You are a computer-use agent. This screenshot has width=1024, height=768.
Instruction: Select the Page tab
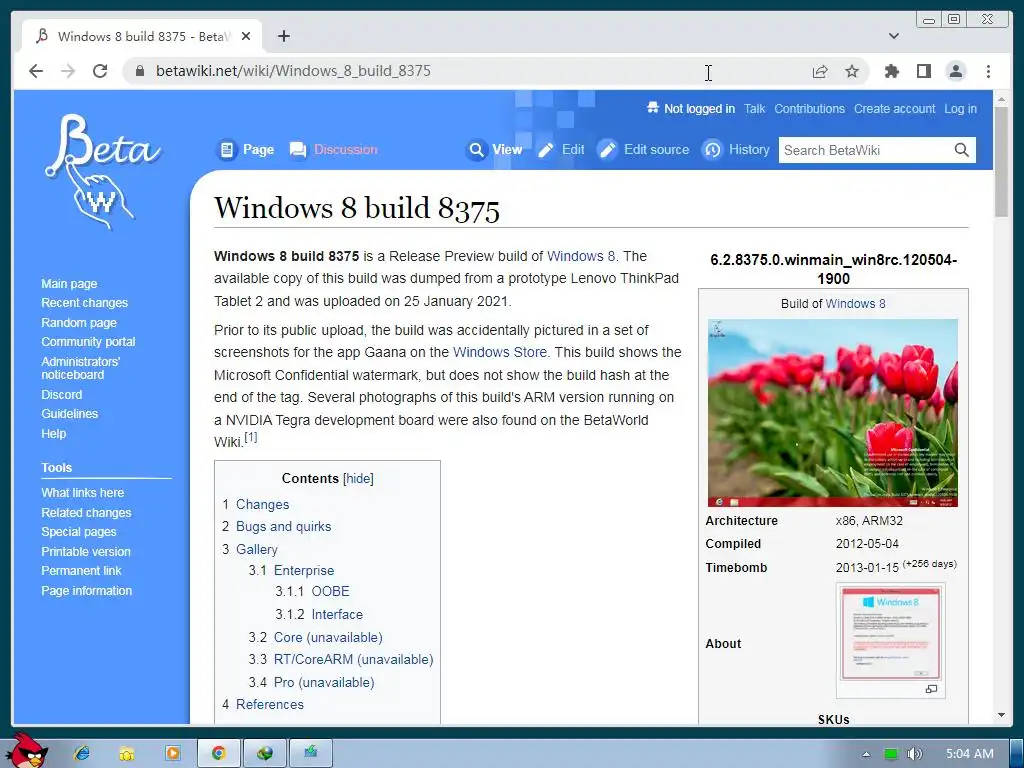click(245, 150)
